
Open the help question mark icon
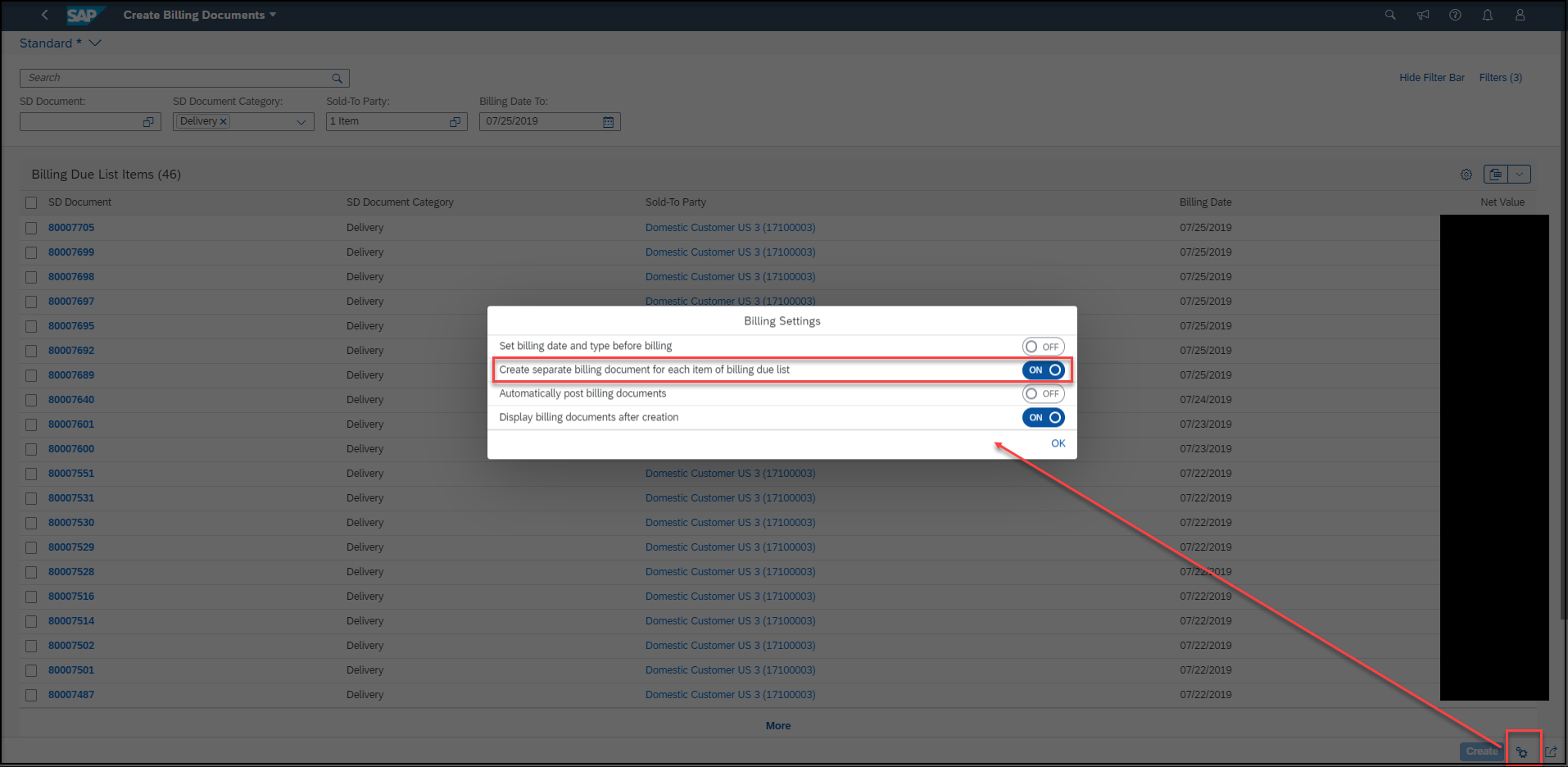coord(1455,15)
